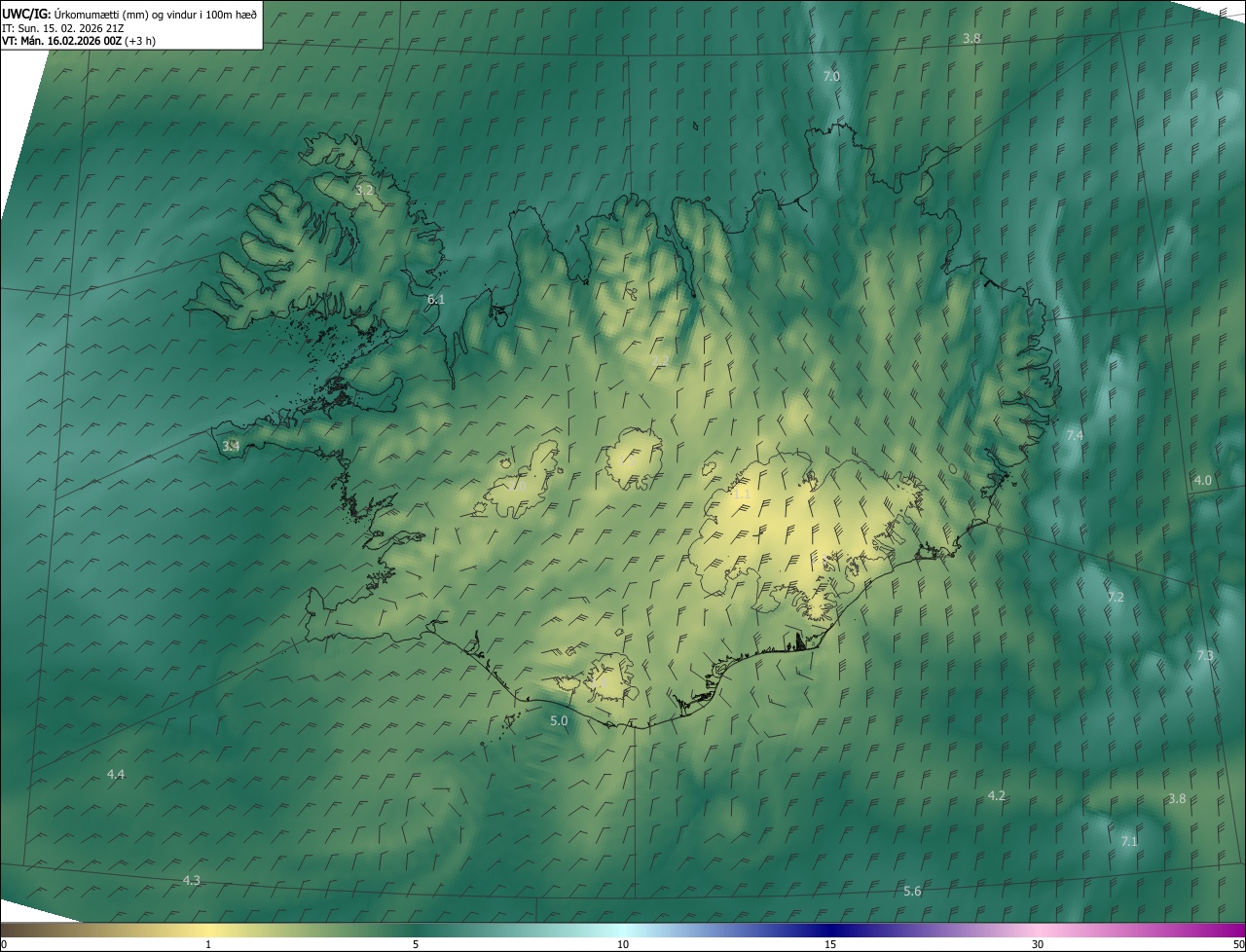The height and width of the screenshot is (952, 1246).
Task: Select the 3.8 value beside the 7.0 label
Action: 971,38
